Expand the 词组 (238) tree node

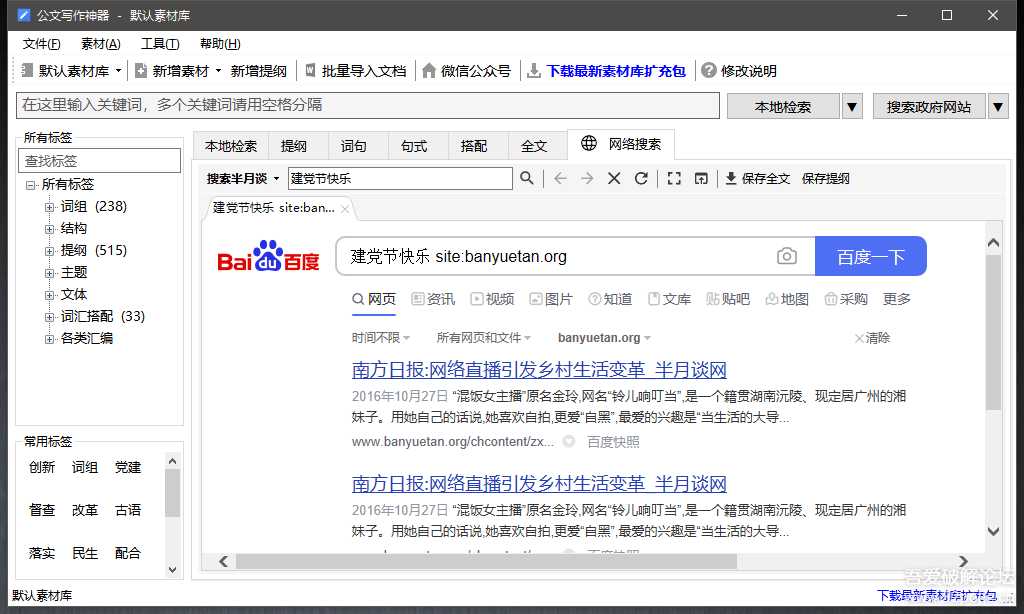pos(49,207)
